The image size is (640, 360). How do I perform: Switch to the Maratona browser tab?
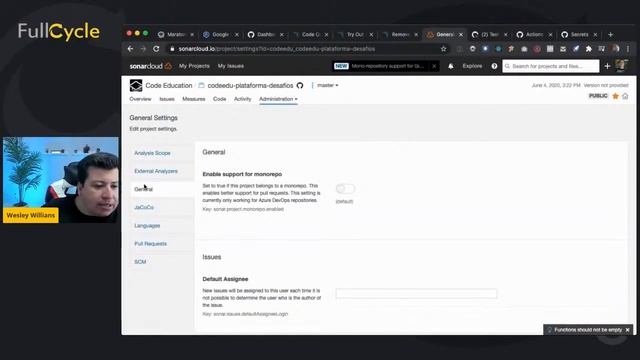(176, 35)
